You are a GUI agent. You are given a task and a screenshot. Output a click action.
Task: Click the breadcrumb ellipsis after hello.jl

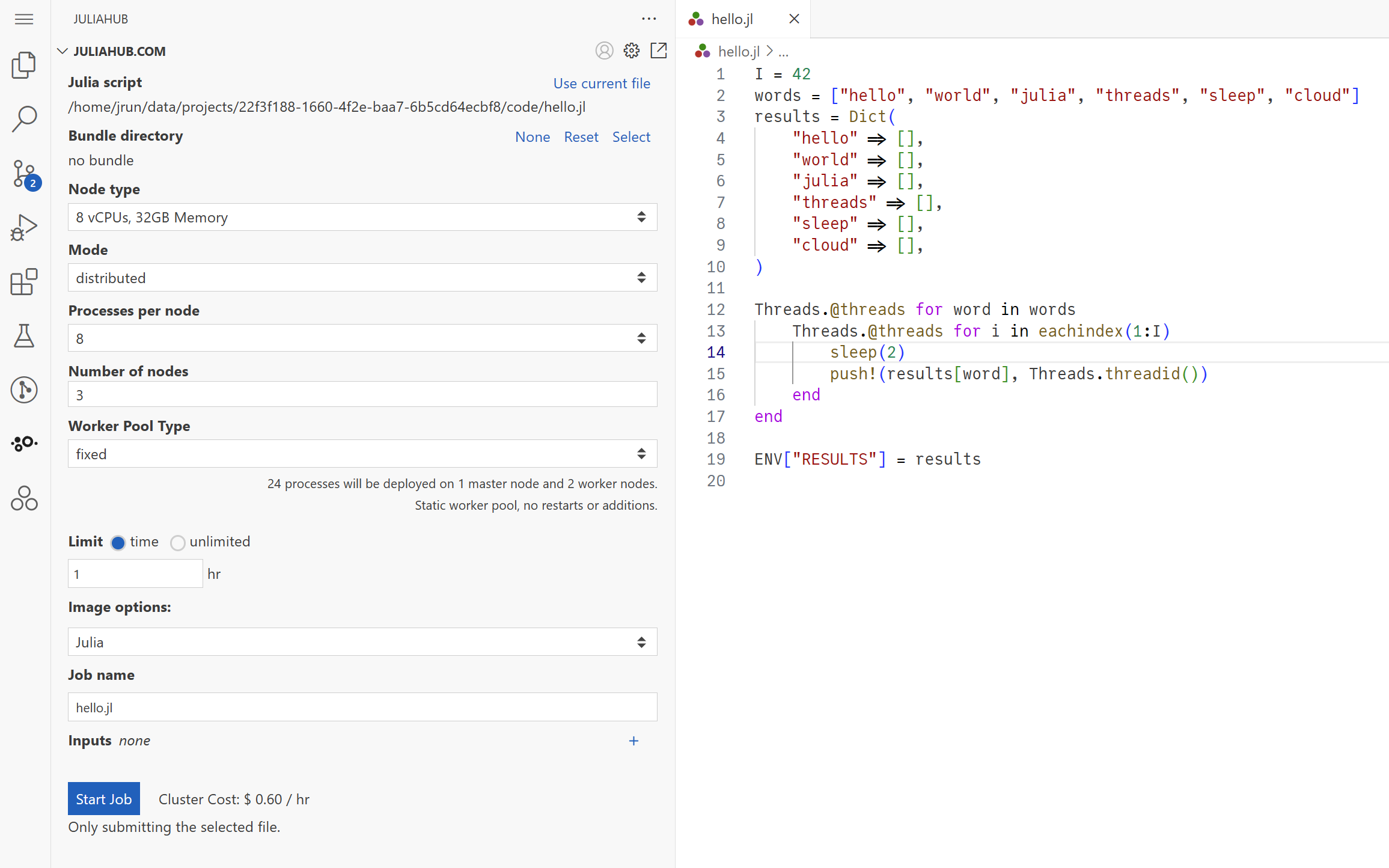pyautogui.click(x=783, y=52)
